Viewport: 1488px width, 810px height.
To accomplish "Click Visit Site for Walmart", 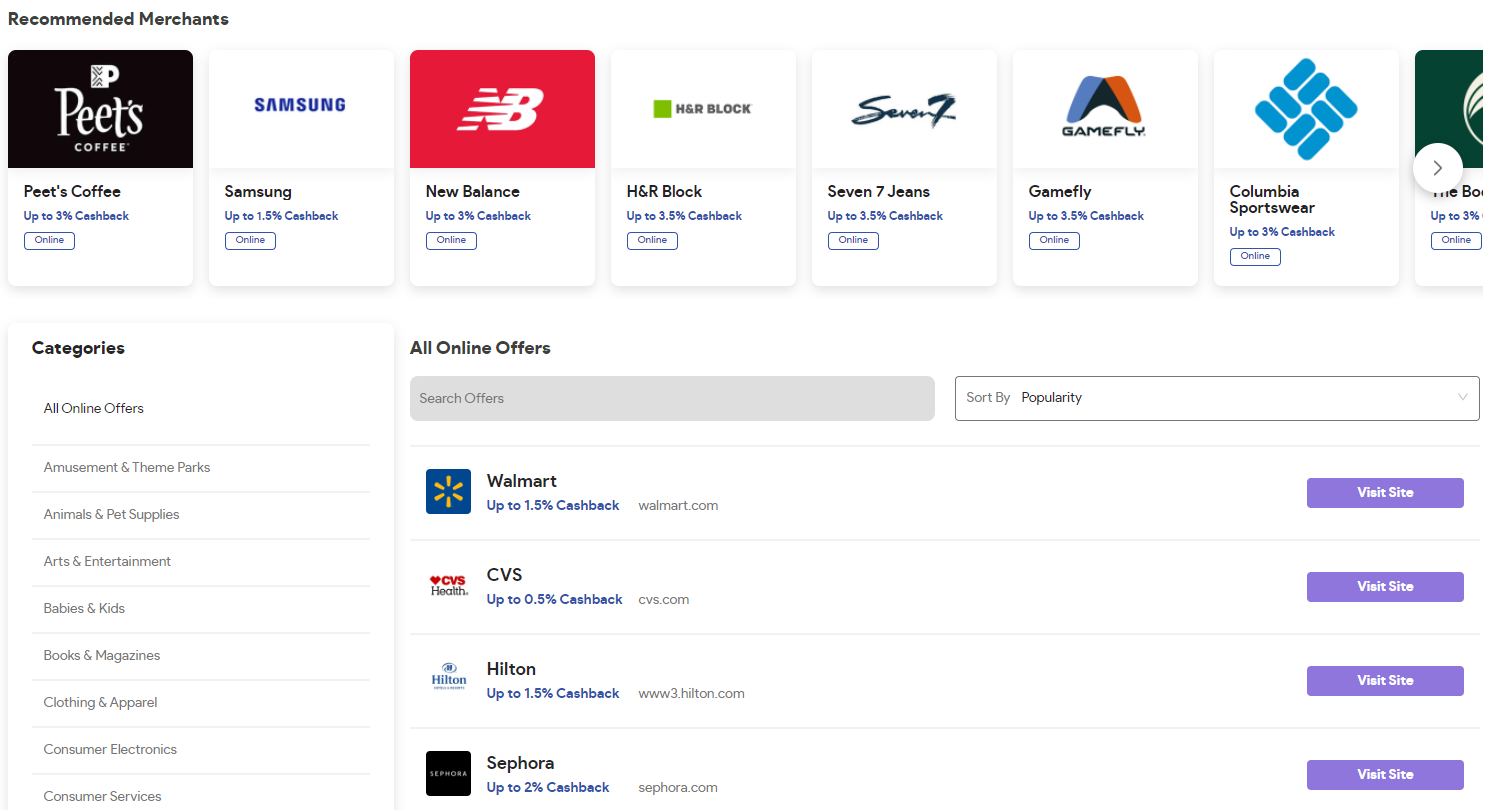I will coord(1385,492).
